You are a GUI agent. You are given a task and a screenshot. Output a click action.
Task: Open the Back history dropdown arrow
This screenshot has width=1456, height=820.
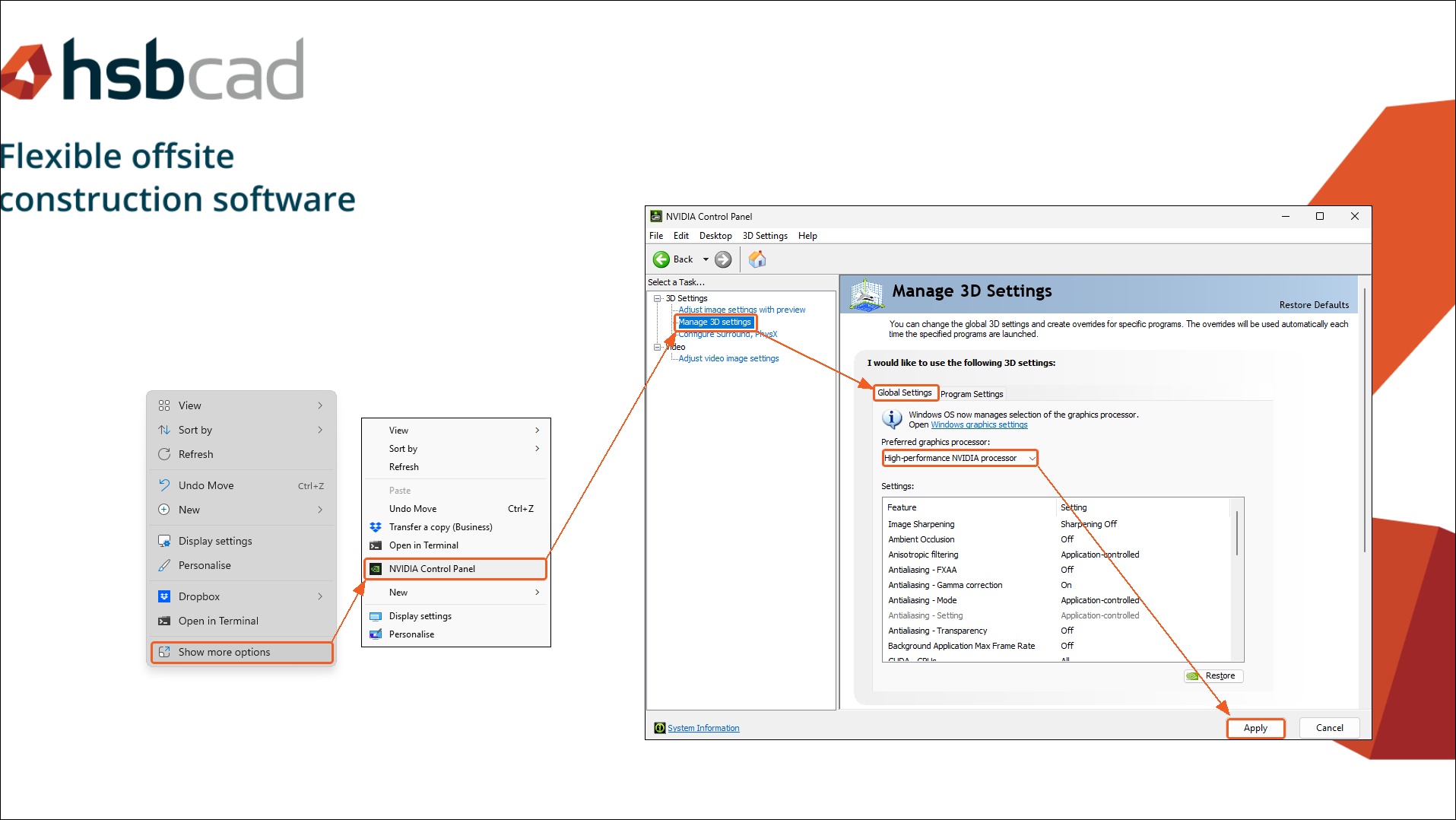pyautogui.click(x=706, y=259)
